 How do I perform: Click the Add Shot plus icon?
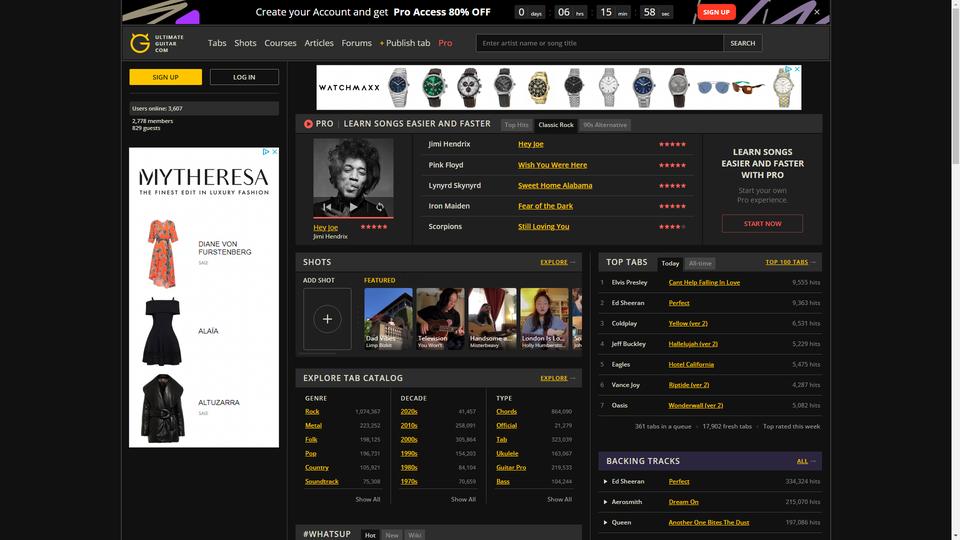point(328,319)
